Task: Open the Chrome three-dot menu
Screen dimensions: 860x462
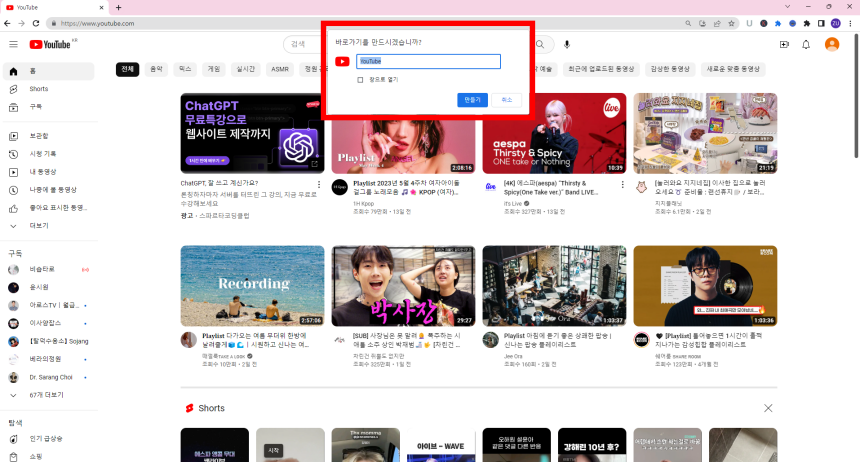Action: tap(850, 24)
